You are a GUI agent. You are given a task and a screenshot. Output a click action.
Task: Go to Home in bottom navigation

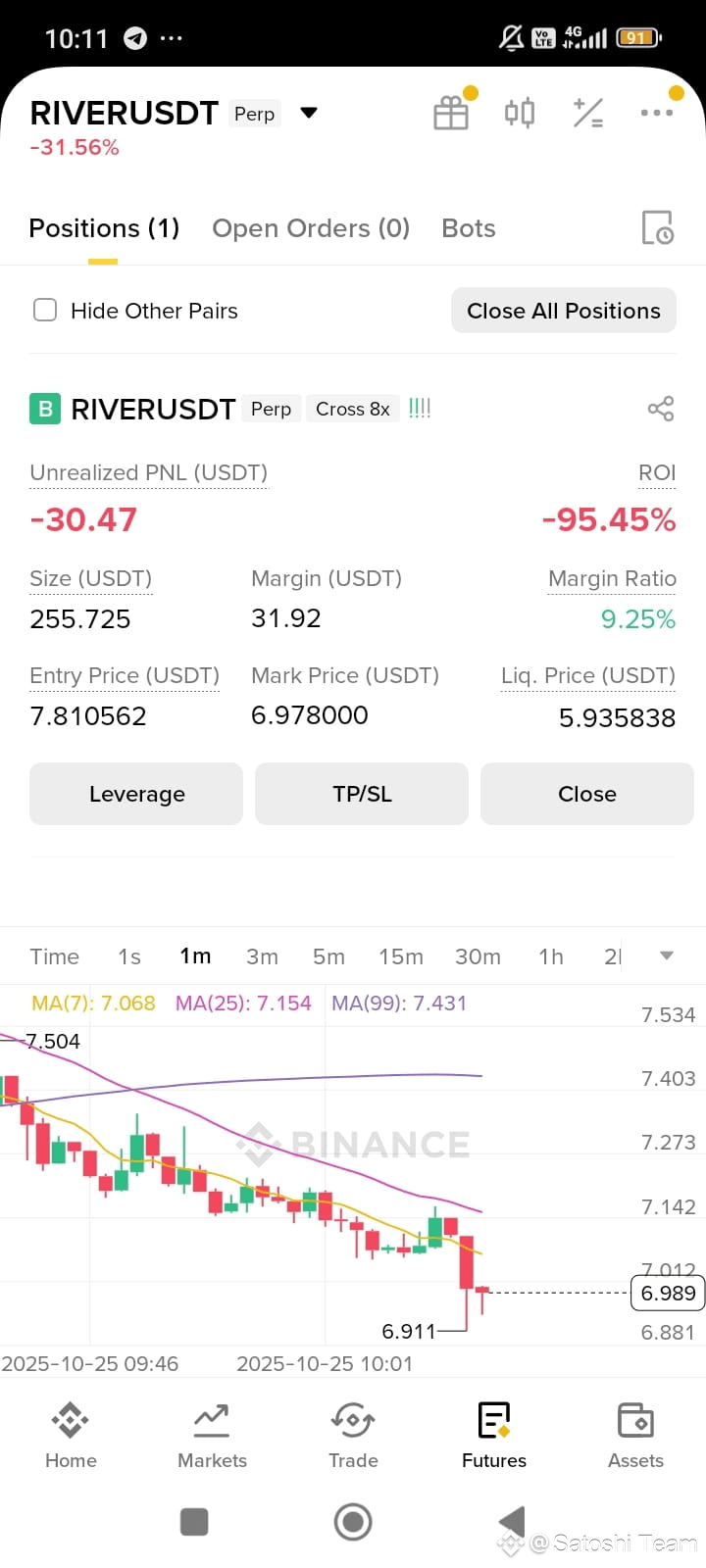[71, 1435]
